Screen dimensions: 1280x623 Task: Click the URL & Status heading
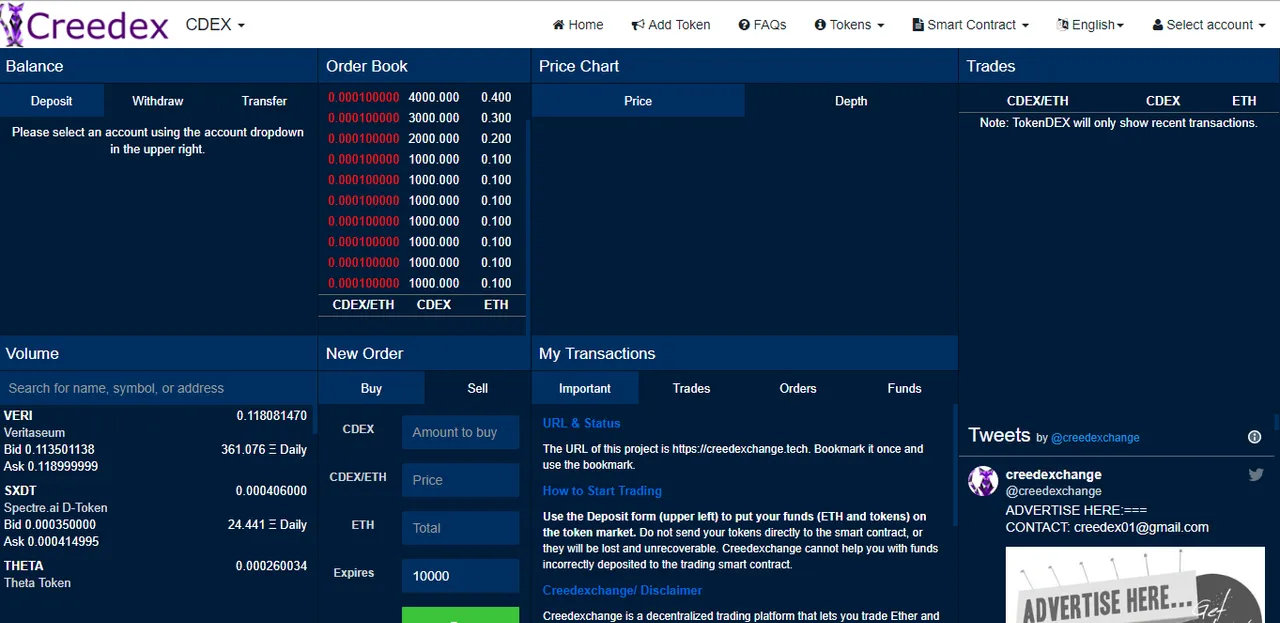point(582,423)
